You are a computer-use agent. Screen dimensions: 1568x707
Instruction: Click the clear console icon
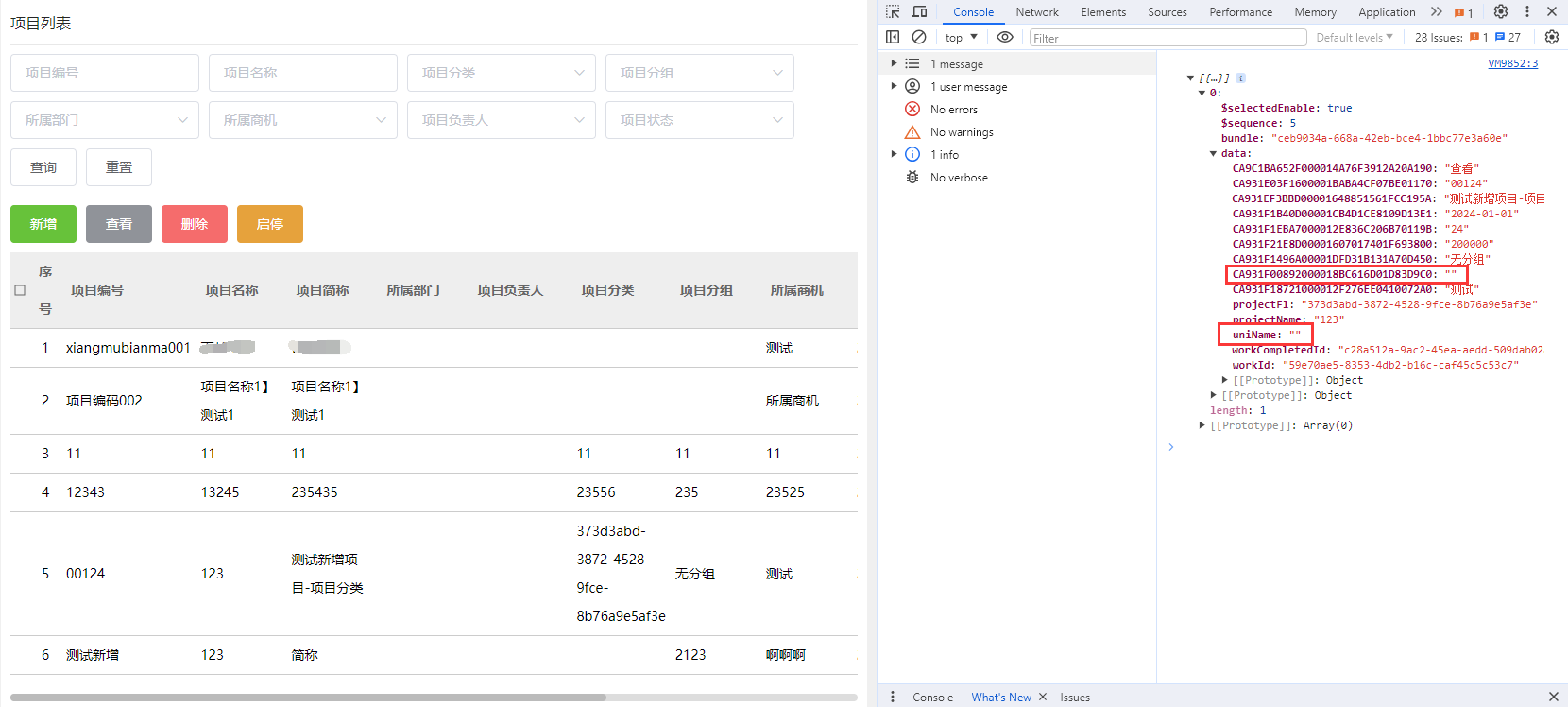click(919, 37)
